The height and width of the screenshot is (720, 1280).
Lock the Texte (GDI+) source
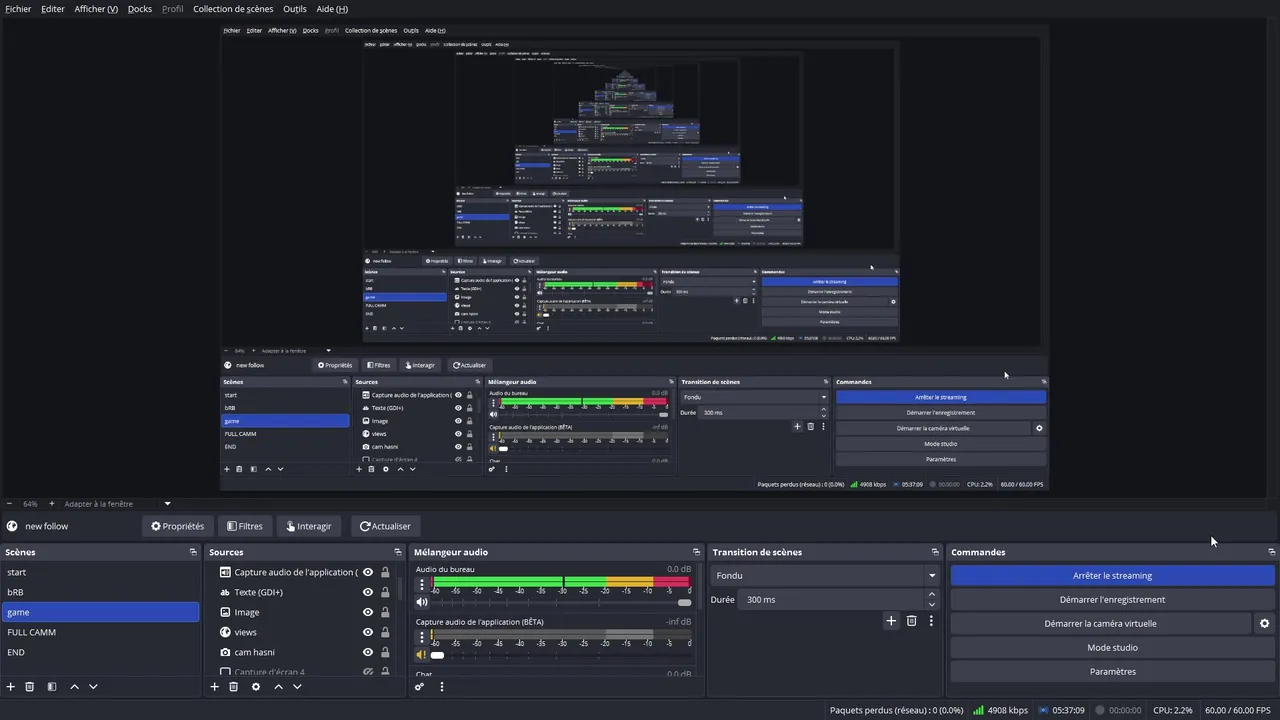tap(385, 592)
